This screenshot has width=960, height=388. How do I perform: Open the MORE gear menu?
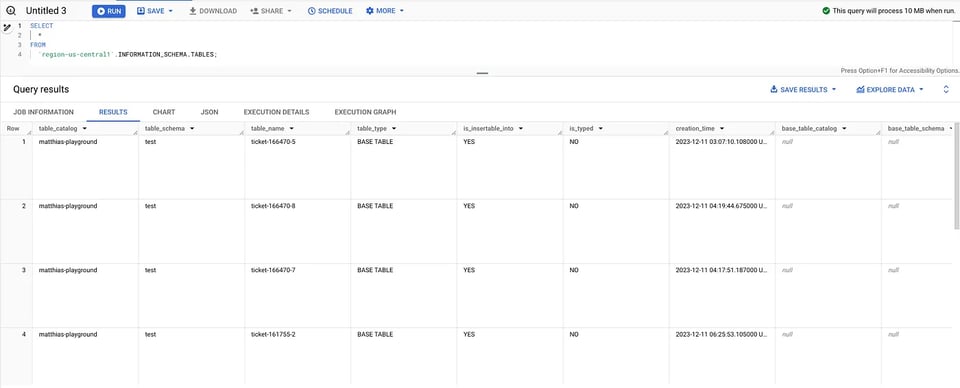tap(384, 11)
